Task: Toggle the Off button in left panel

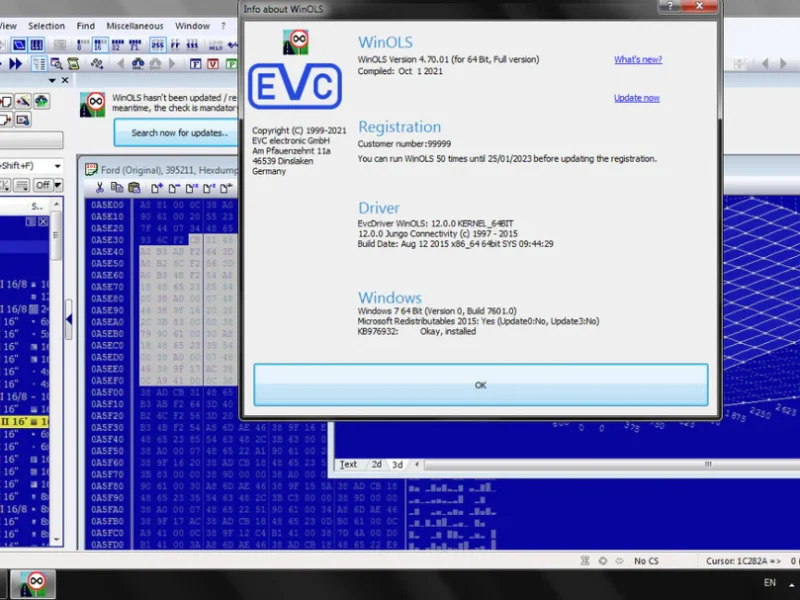Action: click(x=42, y=185)
